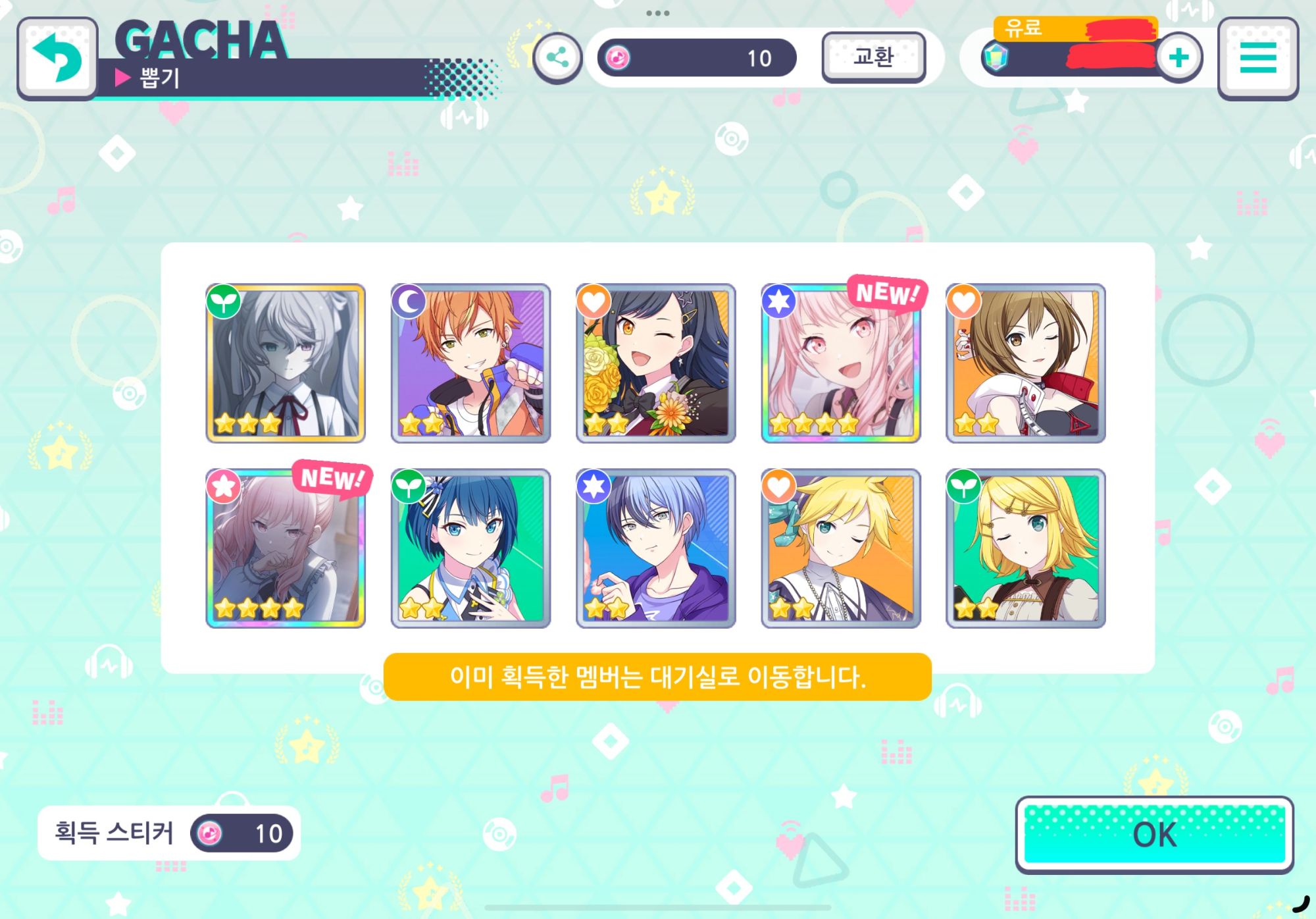Viewport: 1316px width, 919px height.
Task: Select the orange-haired boy two-star card
Action: tap(470, 363)
